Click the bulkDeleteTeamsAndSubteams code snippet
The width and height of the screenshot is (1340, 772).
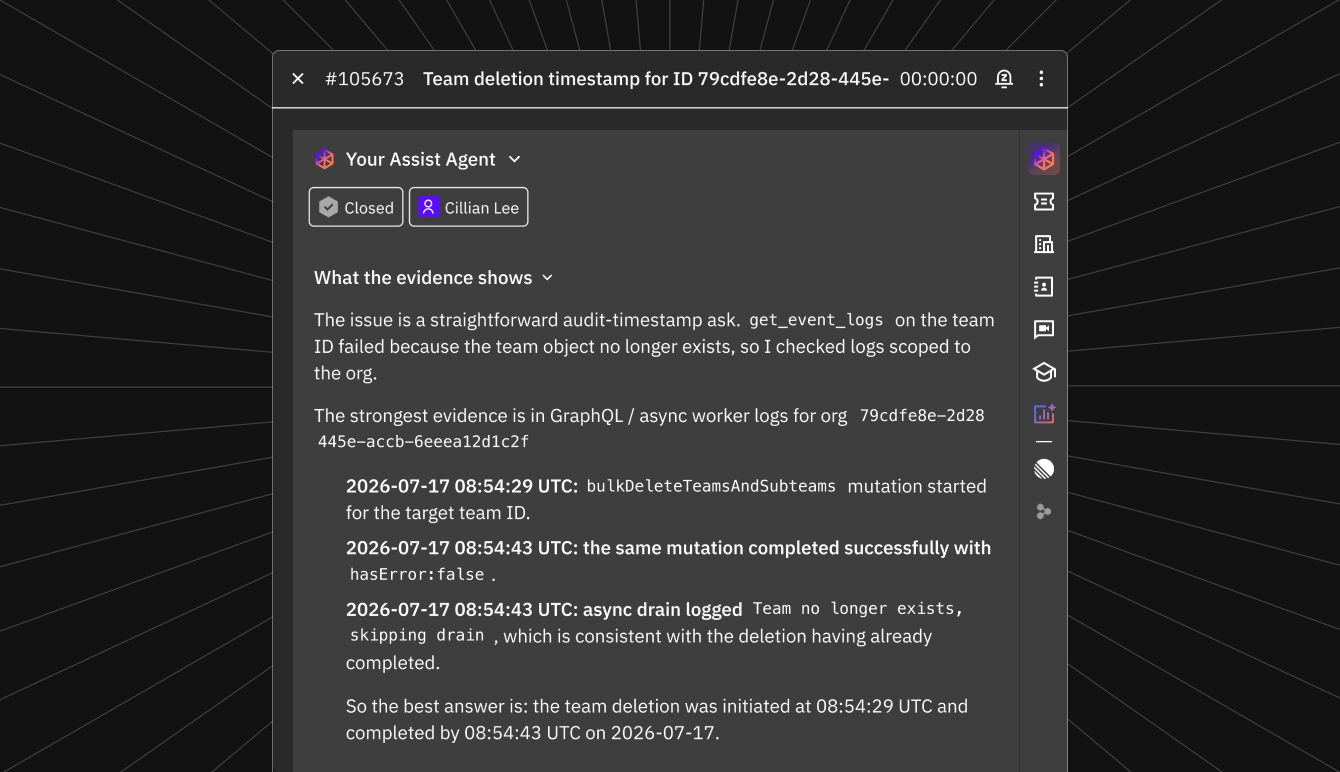(x=711, y=486)
